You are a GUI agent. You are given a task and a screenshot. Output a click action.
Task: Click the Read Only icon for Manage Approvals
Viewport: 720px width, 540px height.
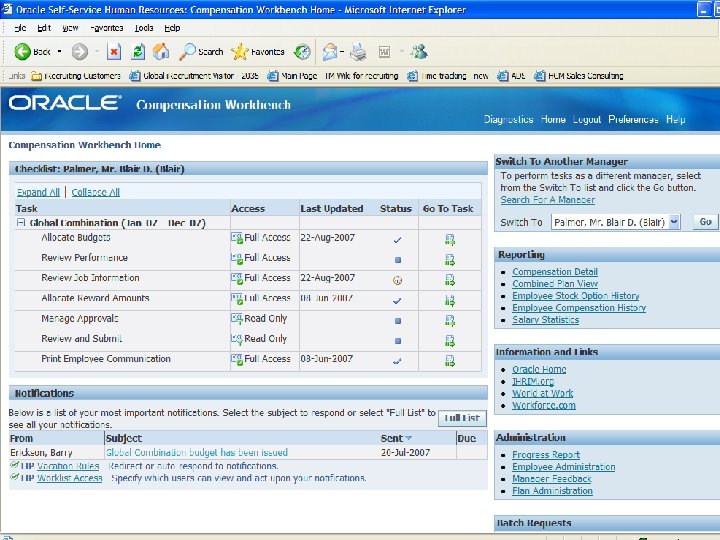(237, 319)
